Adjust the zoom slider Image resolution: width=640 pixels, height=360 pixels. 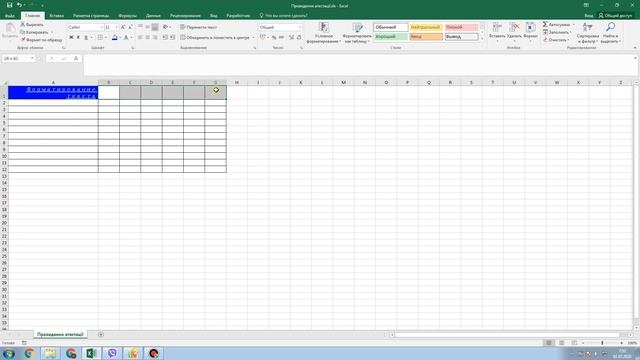pyautogui.click(x=602, y=343)
